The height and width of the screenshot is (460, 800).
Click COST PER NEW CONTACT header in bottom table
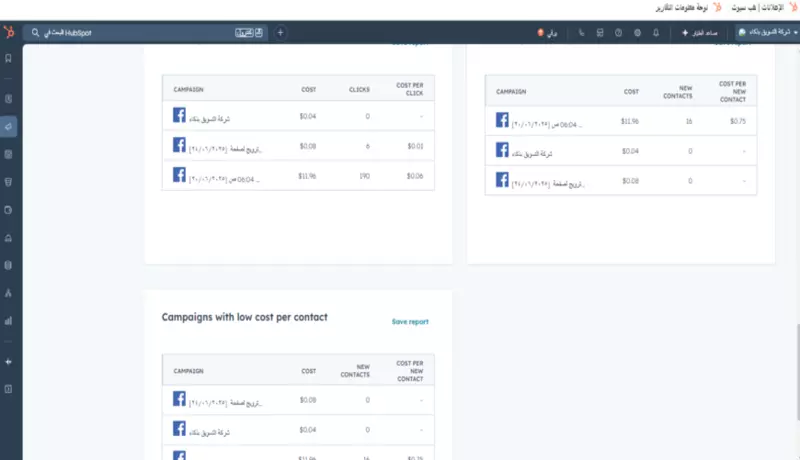tap(410, 371)
